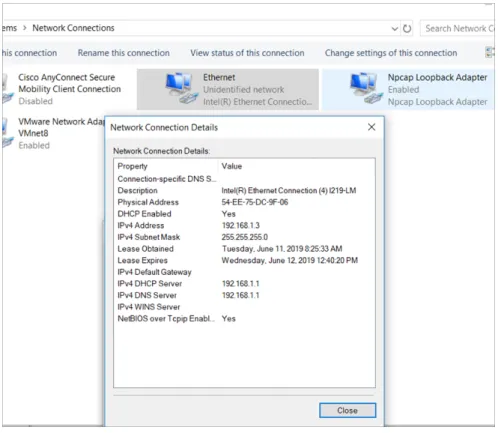The image size is (498, 433).
Task: Select Intel(R) Ethernet Connection (4) I219-LM value
Action: [289, 191]
